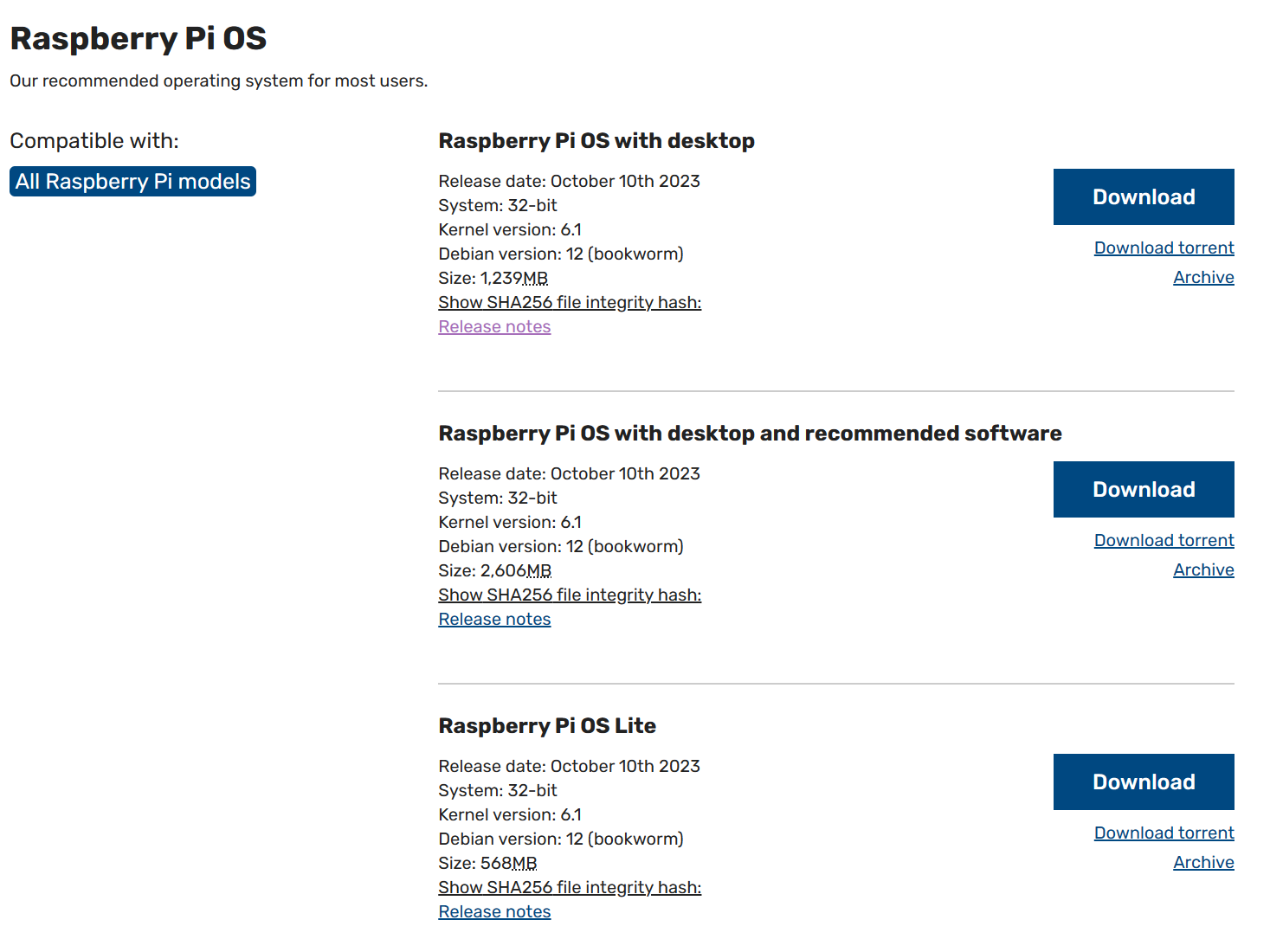Download Raspberry Pi OS with desktop and recommended software
This screenshot has width=1270, height=952.
pyautogui.click(x=1143, y=489)
